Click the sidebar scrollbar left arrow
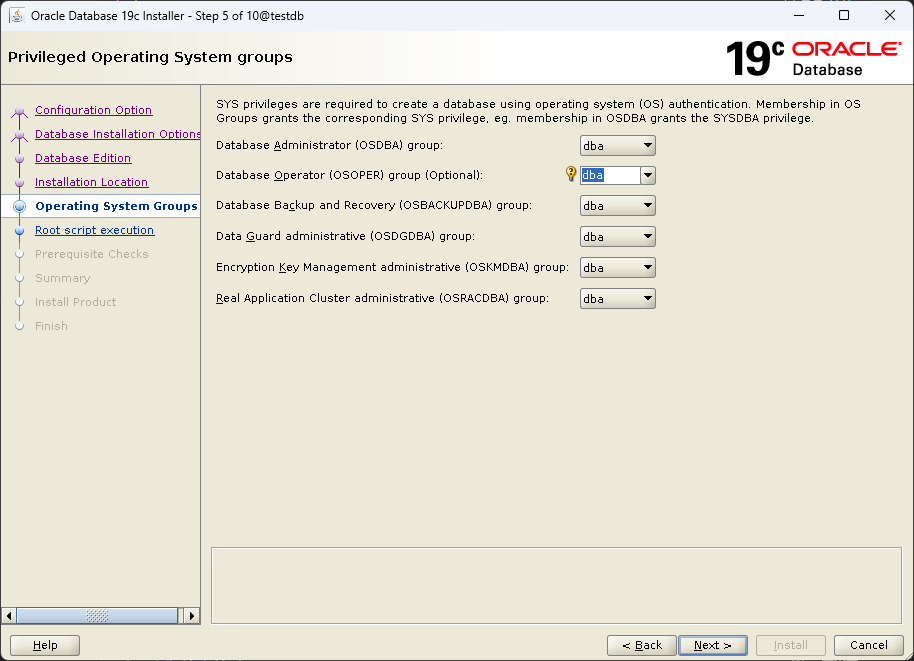The width and height of the screenshot is (914, 661). coord(9,616)
